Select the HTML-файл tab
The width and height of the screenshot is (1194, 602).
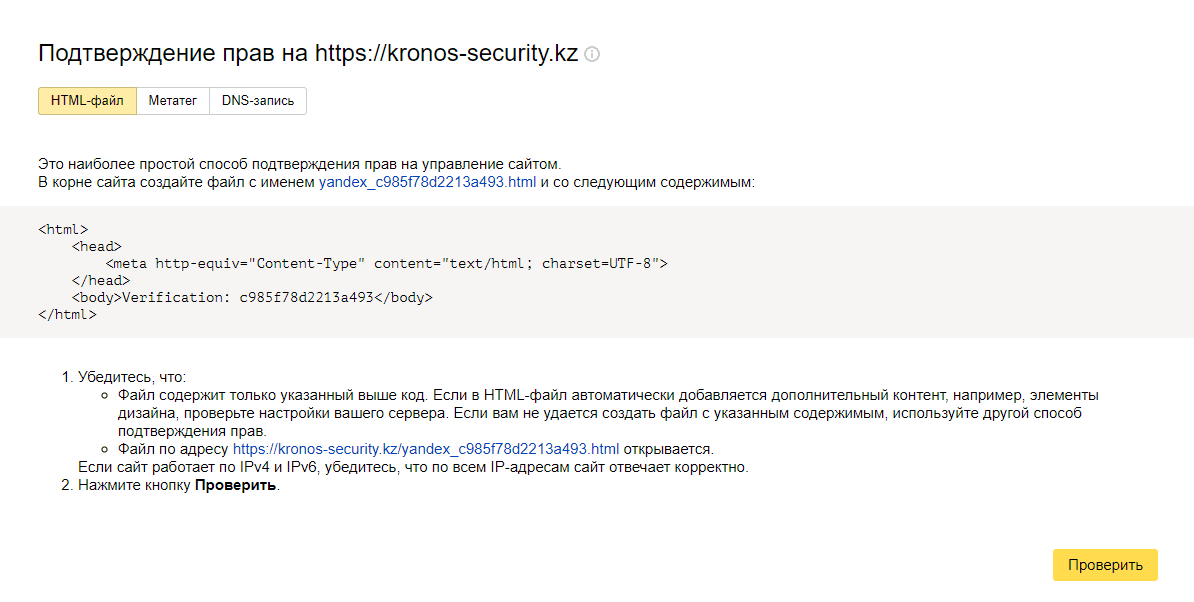coord(87,101)
